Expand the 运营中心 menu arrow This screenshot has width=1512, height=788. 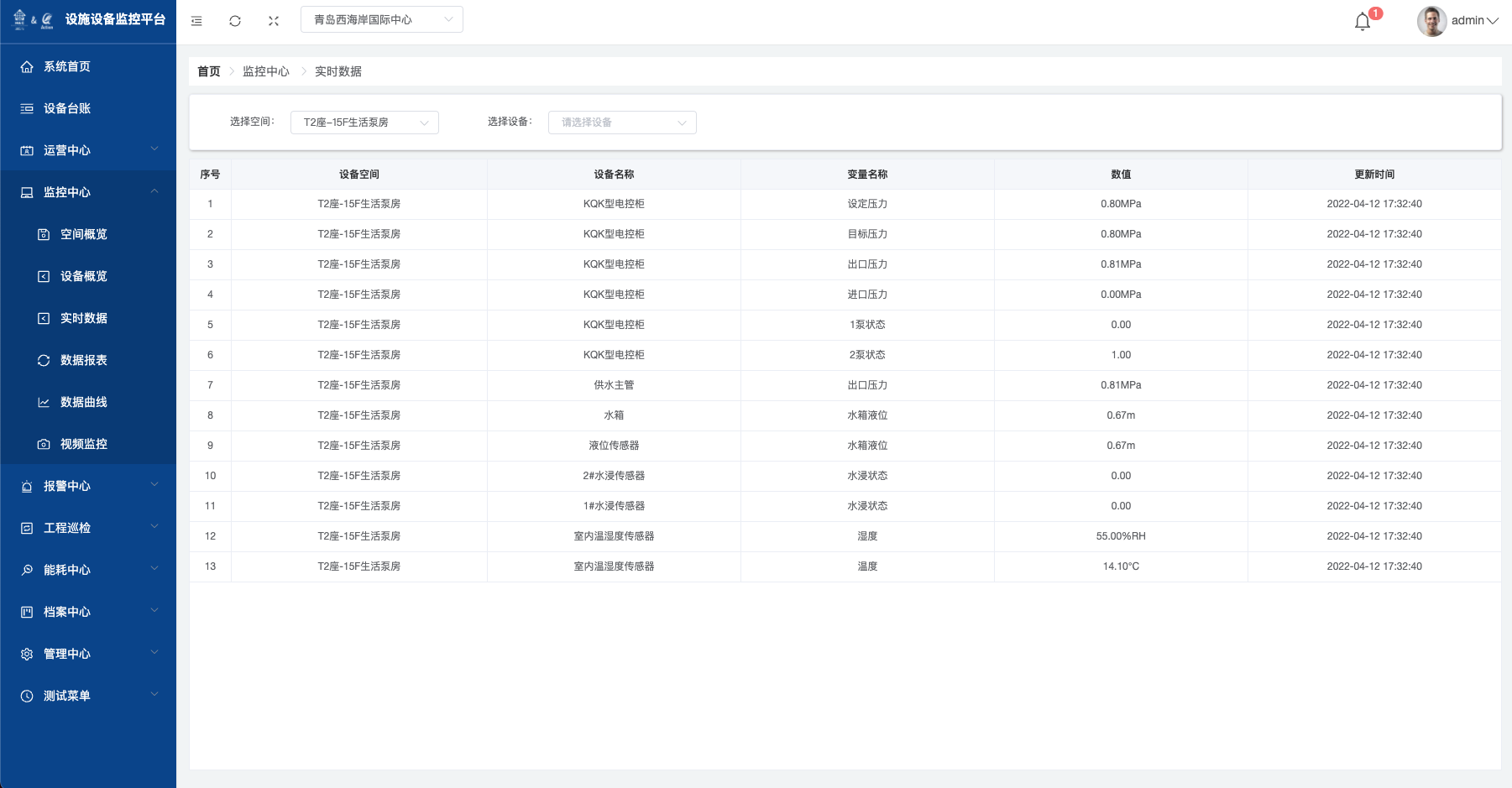pyautogui.click(x=154, y=149)
